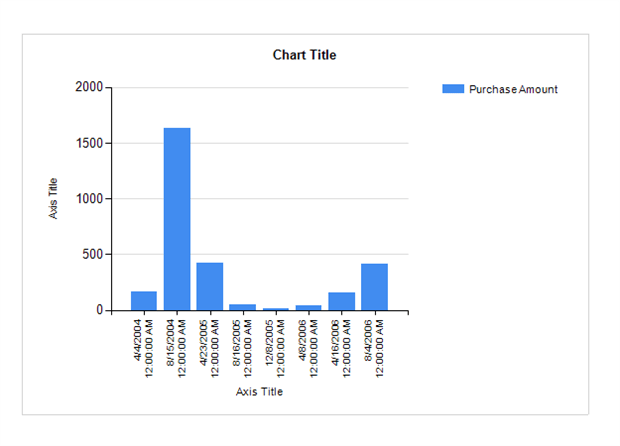Click the 8/15/2004 12:00:00 AM category label

point(176,348)
